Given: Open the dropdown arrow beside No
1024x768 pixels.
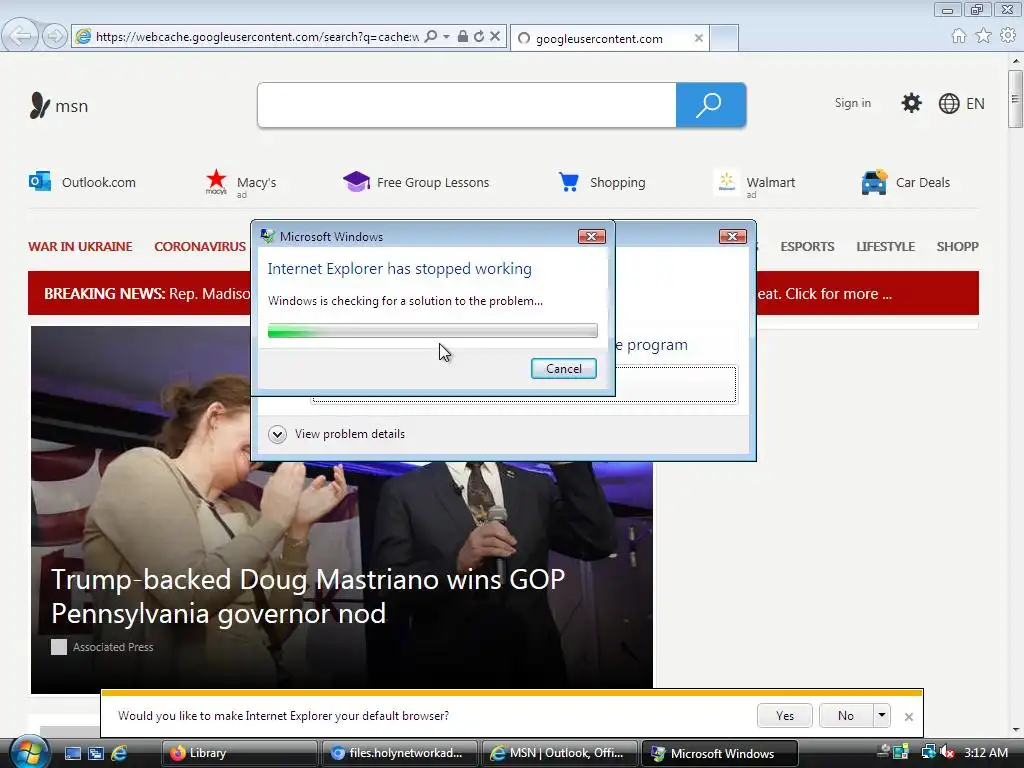Looking at the screenshot, I should coord(882,716).
